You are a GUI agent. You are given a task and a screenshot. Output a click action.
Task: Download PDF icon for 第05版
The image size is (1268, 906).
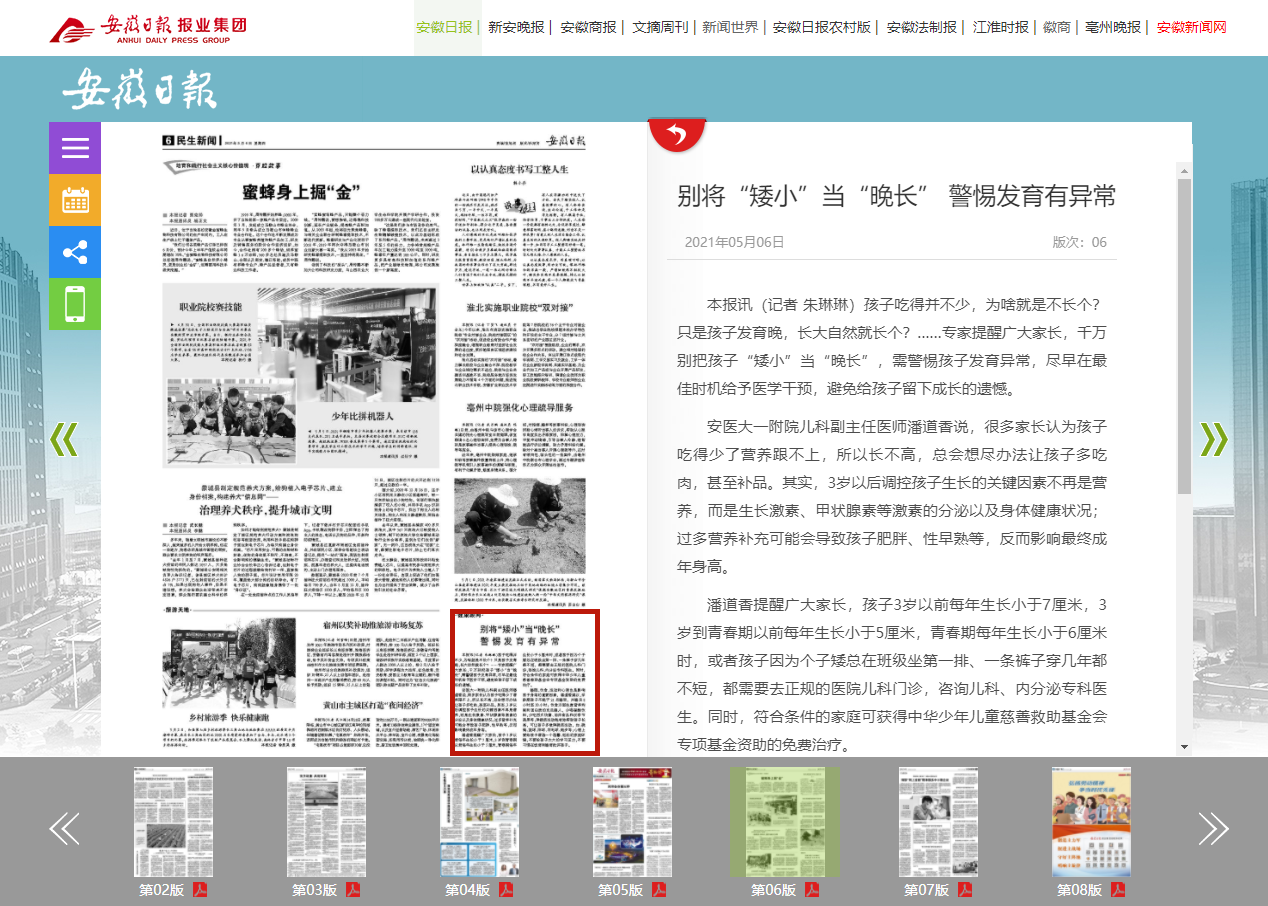659,890
